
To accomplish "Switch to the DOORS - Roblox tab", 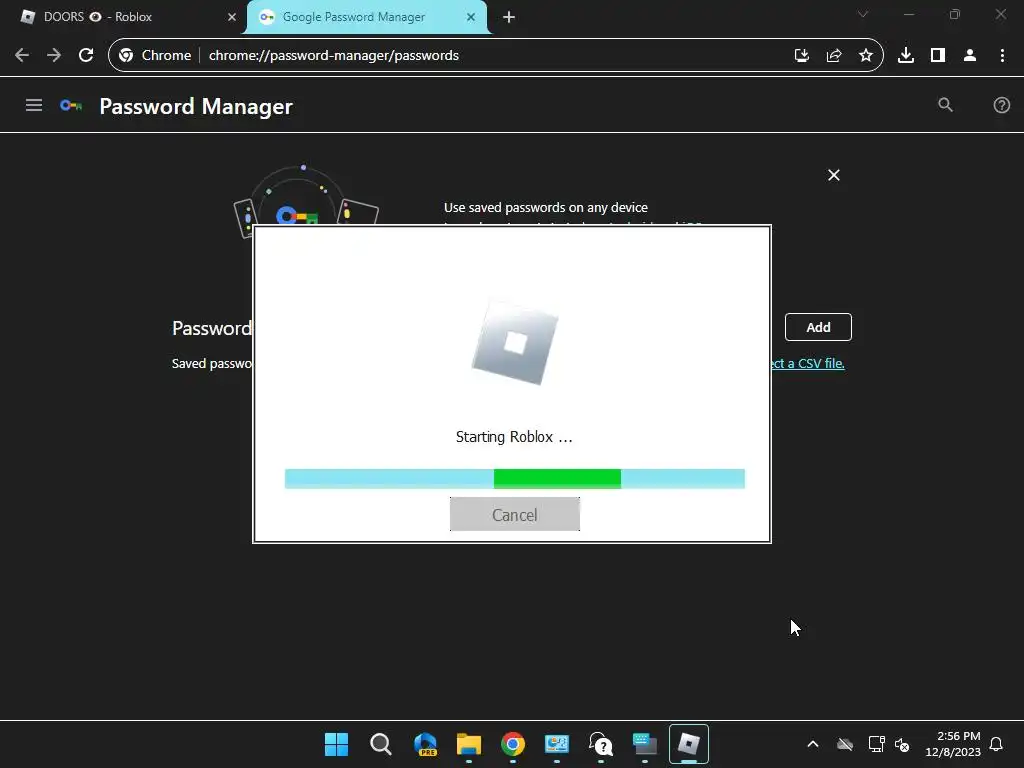I will [x=123, y=17].
